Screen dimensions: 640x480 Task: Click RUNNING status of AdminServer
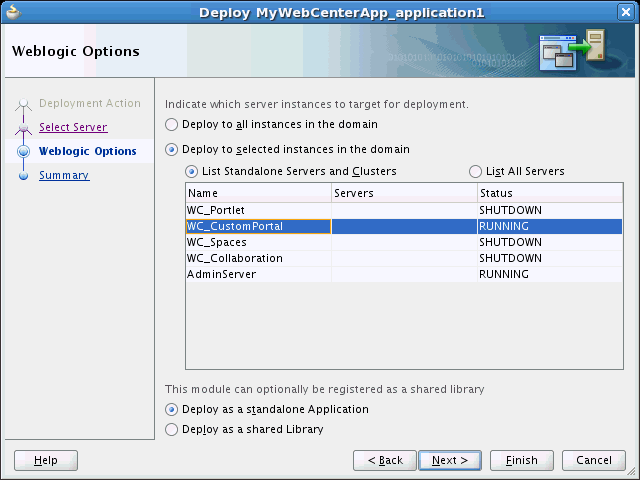[x=504, y=274]
